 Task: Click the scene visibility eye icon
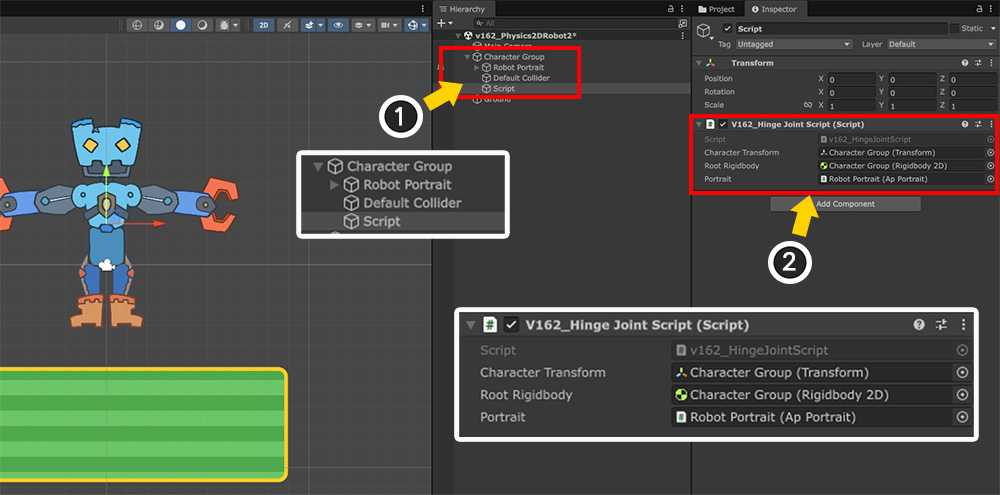click(340, 24)
